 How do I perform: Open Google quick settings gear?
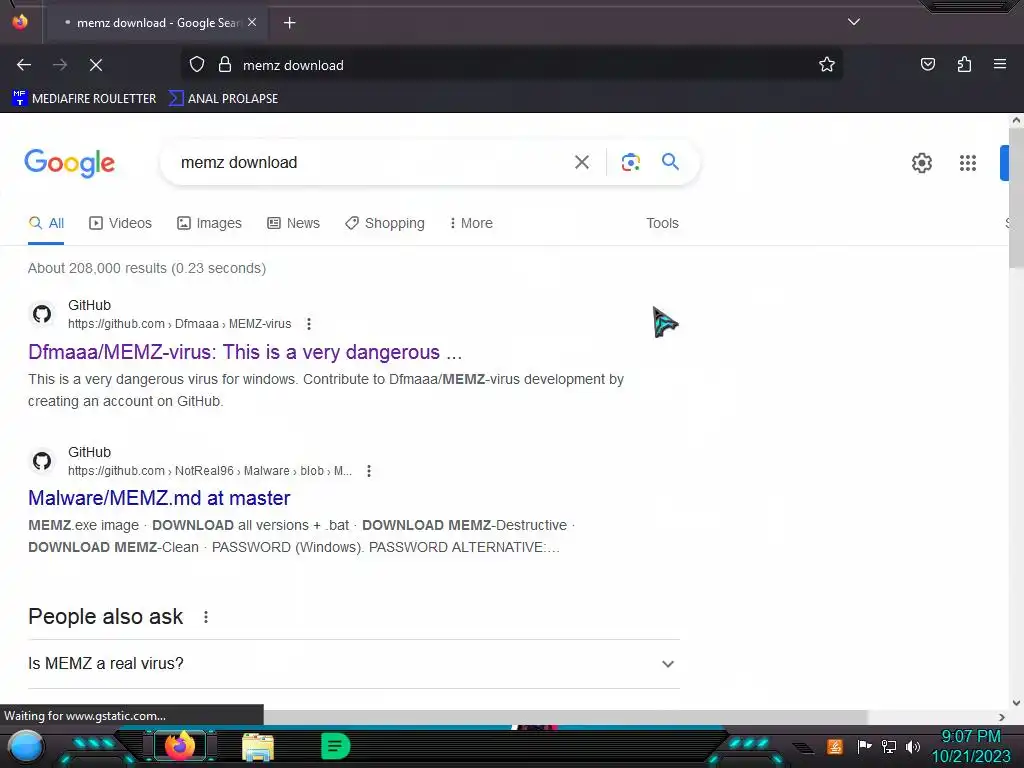(x=921, y=163)
